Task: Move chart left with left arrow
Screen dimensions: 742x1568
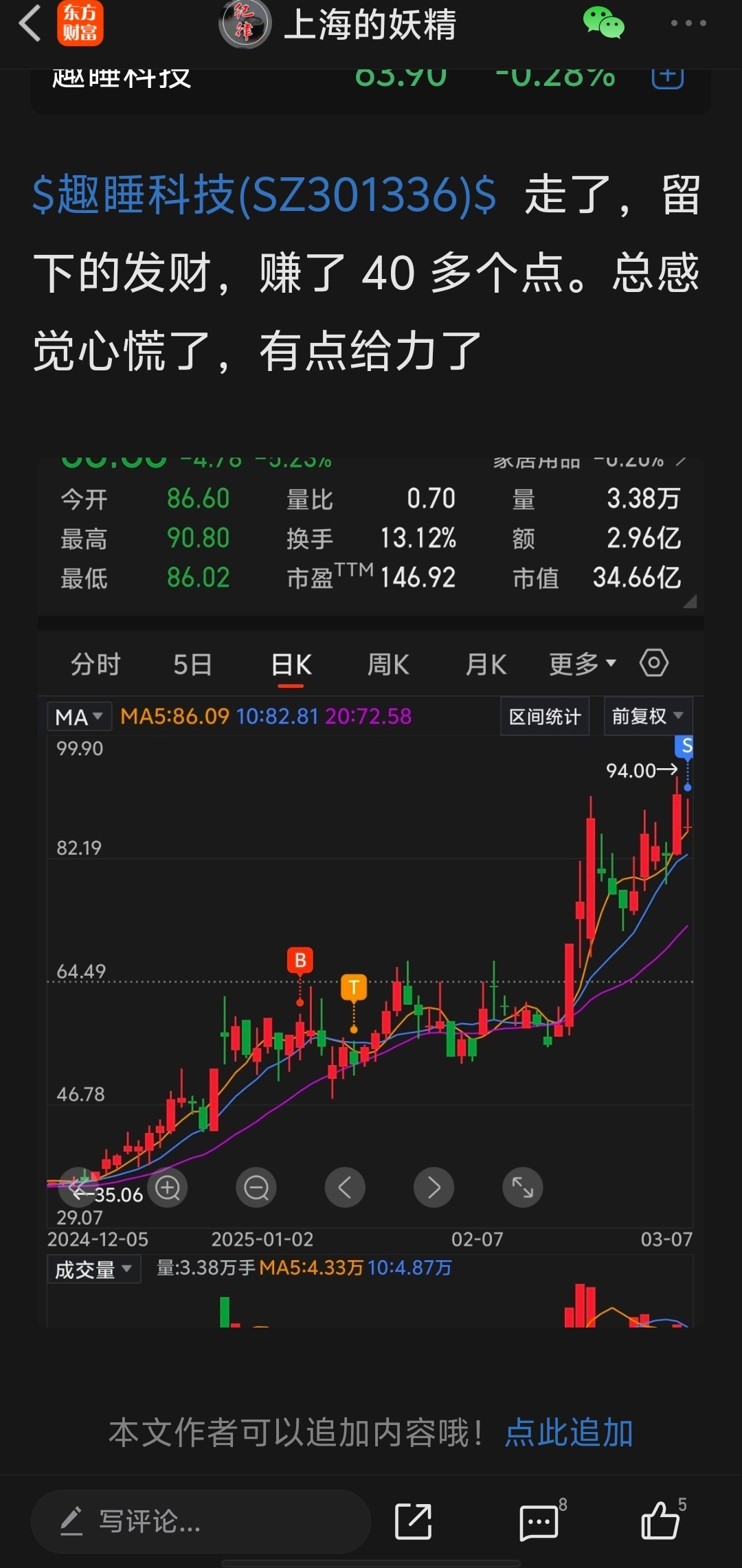Action: (345, 1187)
